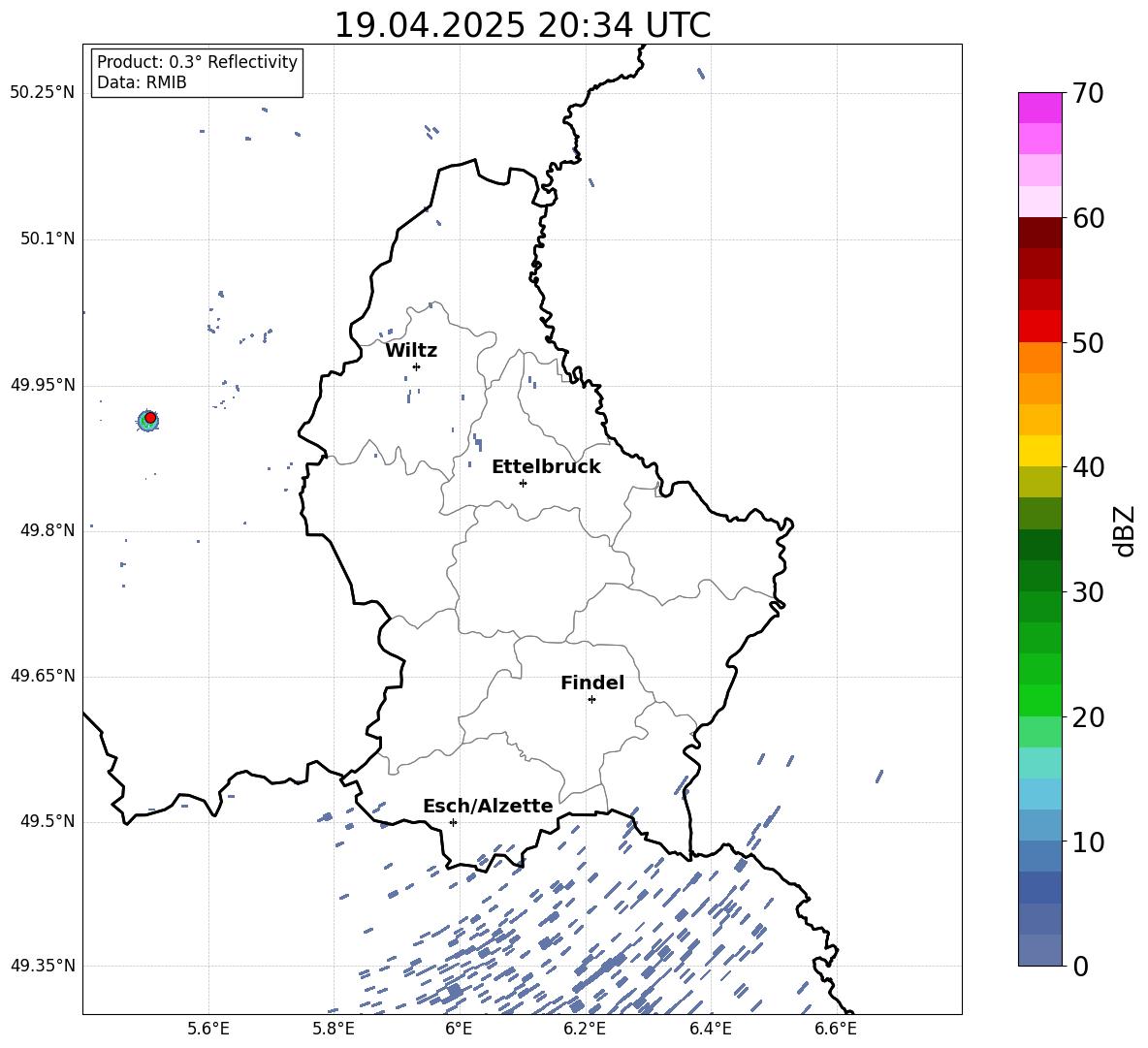Click the bright red colorbar segment above 50
This screenshot has height=1048, width=1148.
coord(1039,327)
